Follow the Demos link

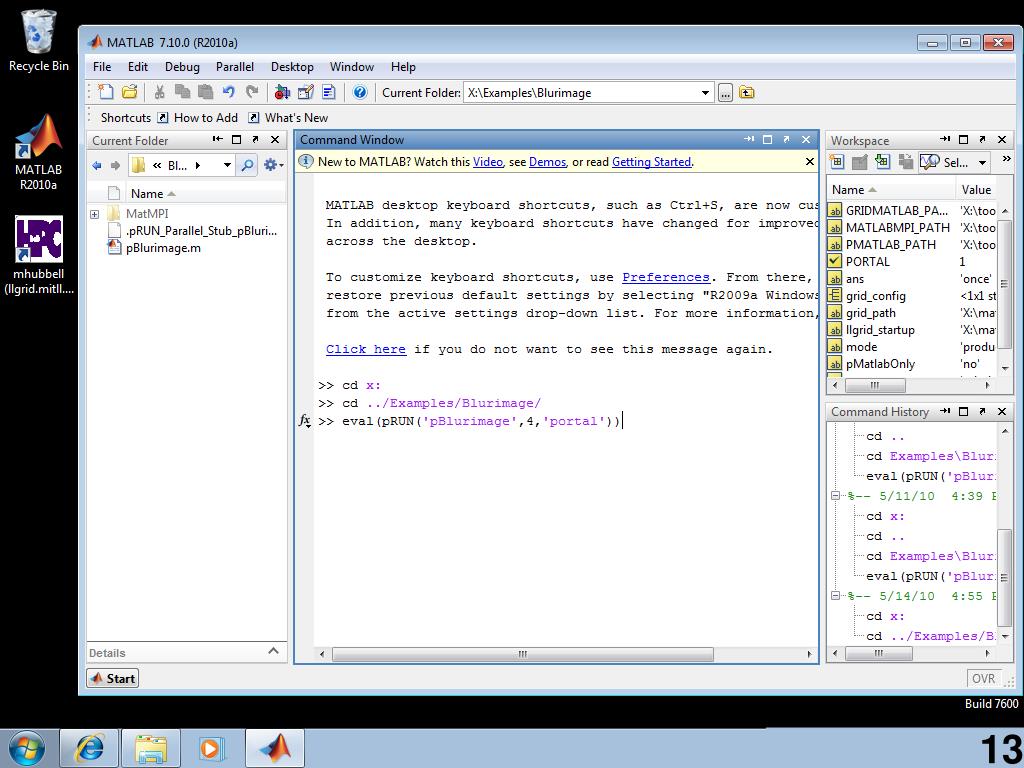[x=547, y=162]
